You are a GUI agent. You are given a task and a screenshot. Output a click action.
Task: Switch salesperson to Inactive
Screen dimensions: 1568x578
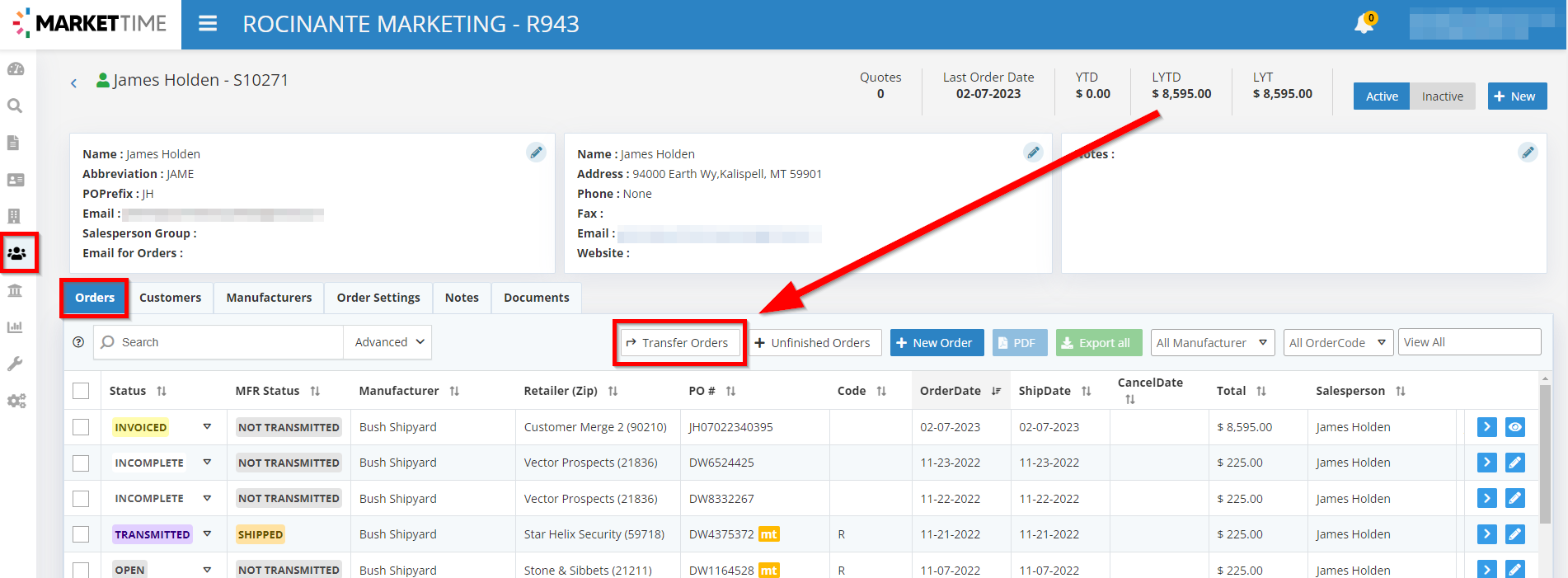tap(1442, 96)
